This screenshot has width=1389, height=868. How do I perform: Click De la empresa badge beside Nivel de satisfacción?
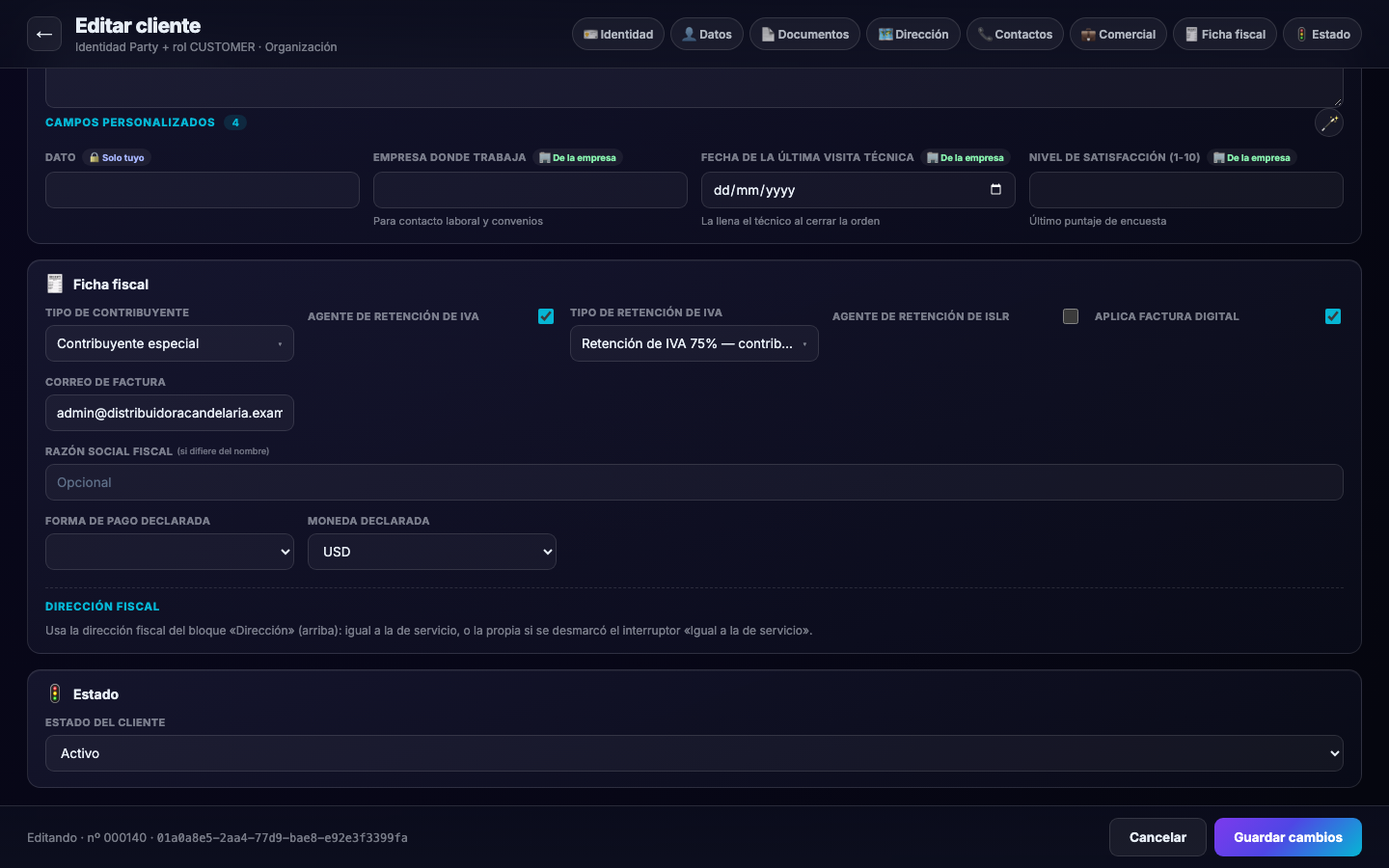(x=1252, y=157)
